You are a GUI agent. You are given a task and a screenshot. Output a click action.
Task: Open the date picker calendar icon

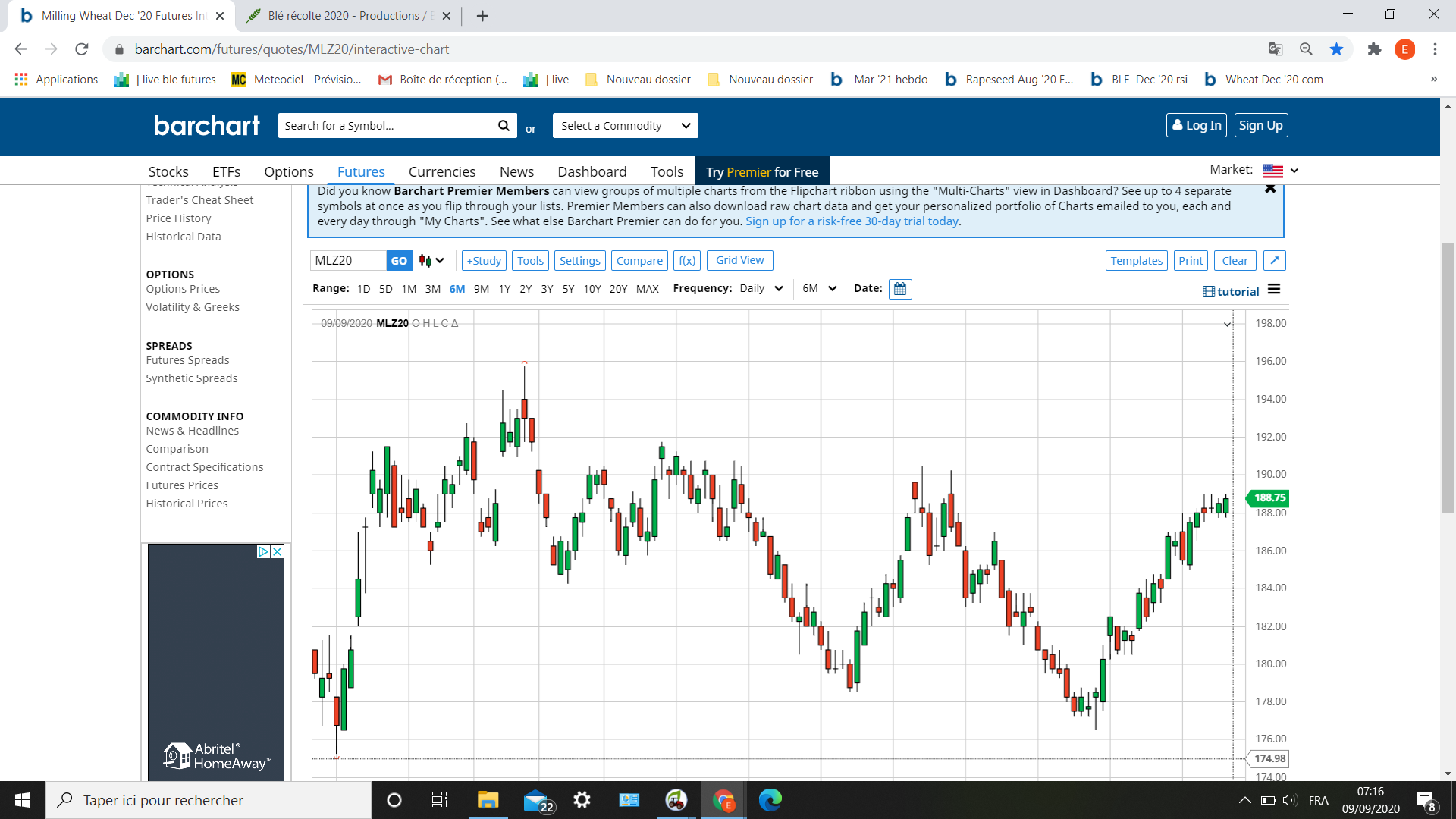[900, 289]
